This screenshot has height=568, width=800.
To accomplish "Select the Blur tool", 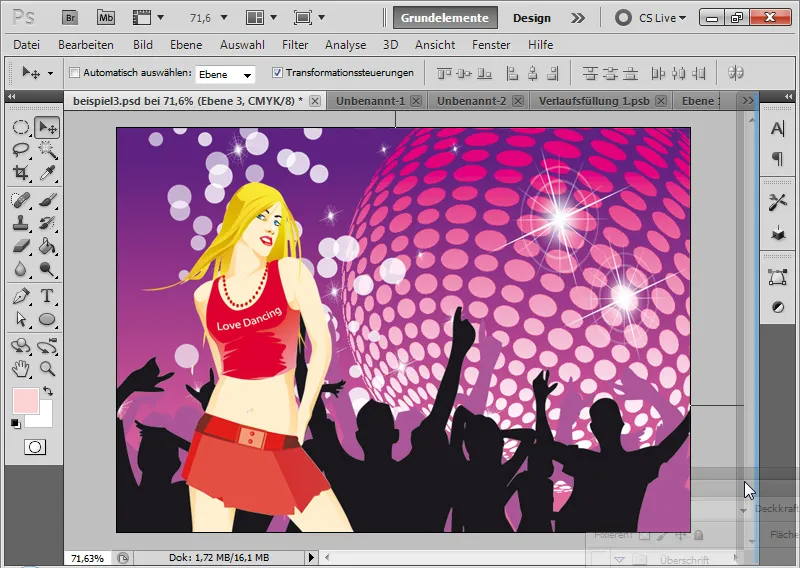I will tap(21, 268).
